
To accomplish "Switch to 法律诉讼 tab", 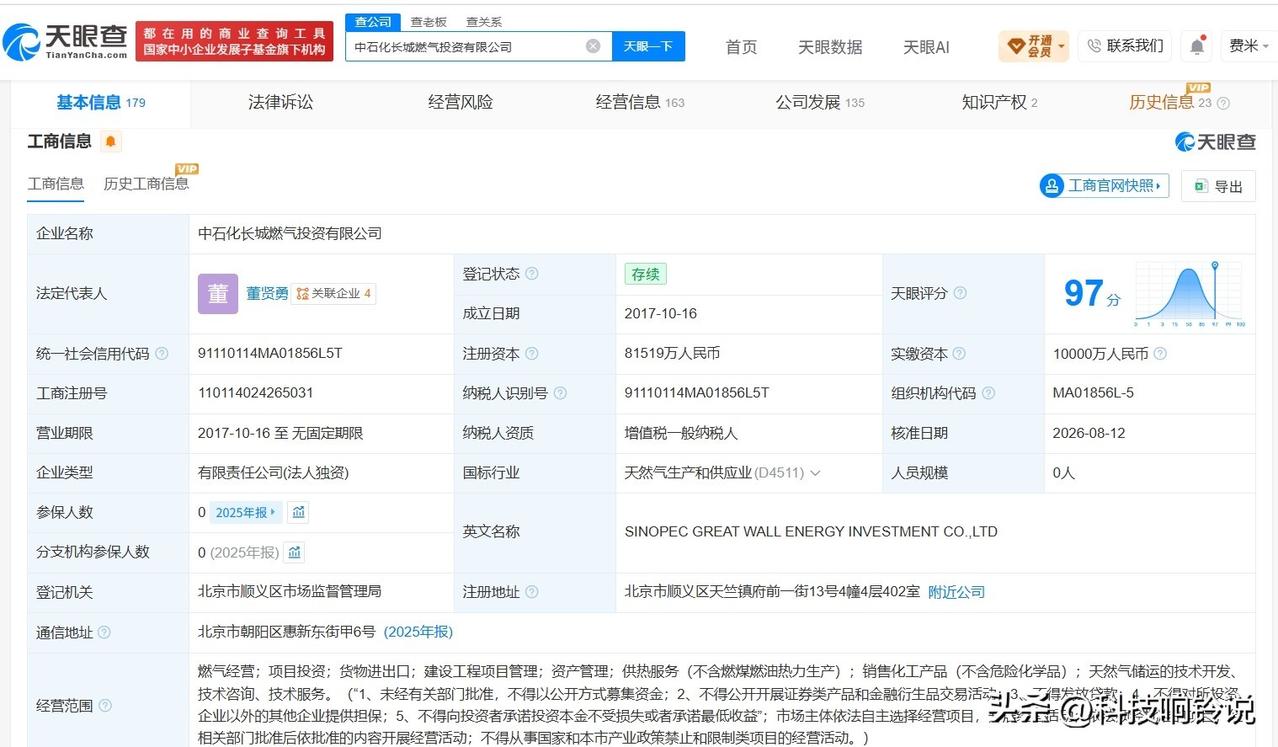I will click(x=281, y=102).
